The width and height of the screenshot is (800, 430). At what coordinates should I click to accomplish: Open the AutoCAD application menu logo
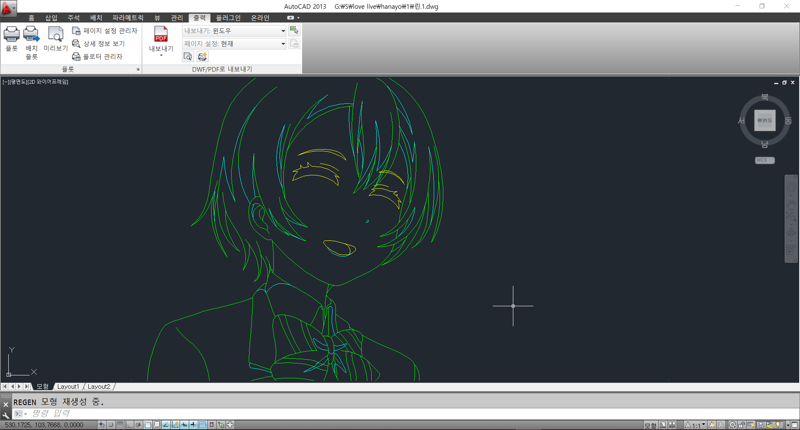click(8, 7)
